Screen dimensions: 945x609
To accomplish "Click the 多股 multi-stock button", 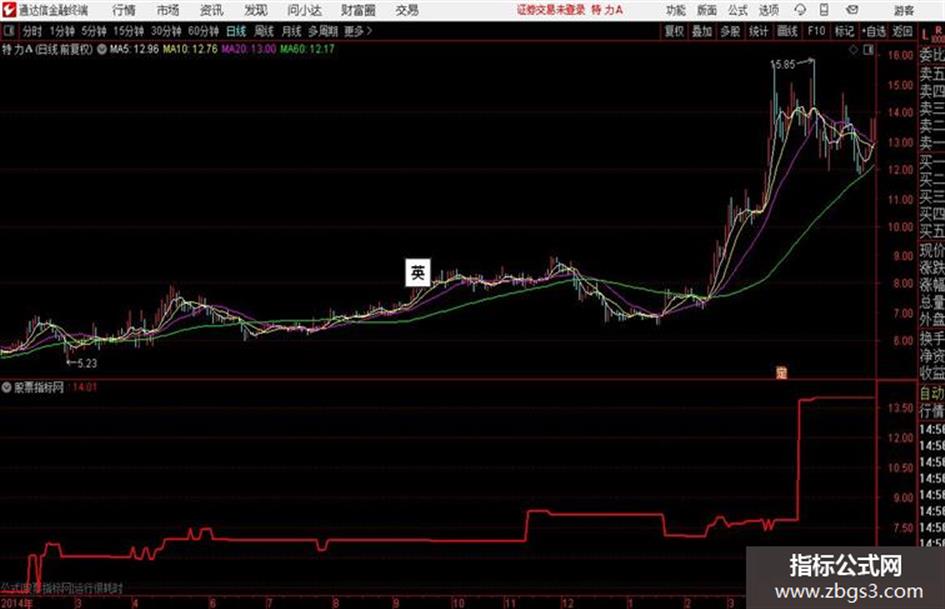I will (730, 31).
